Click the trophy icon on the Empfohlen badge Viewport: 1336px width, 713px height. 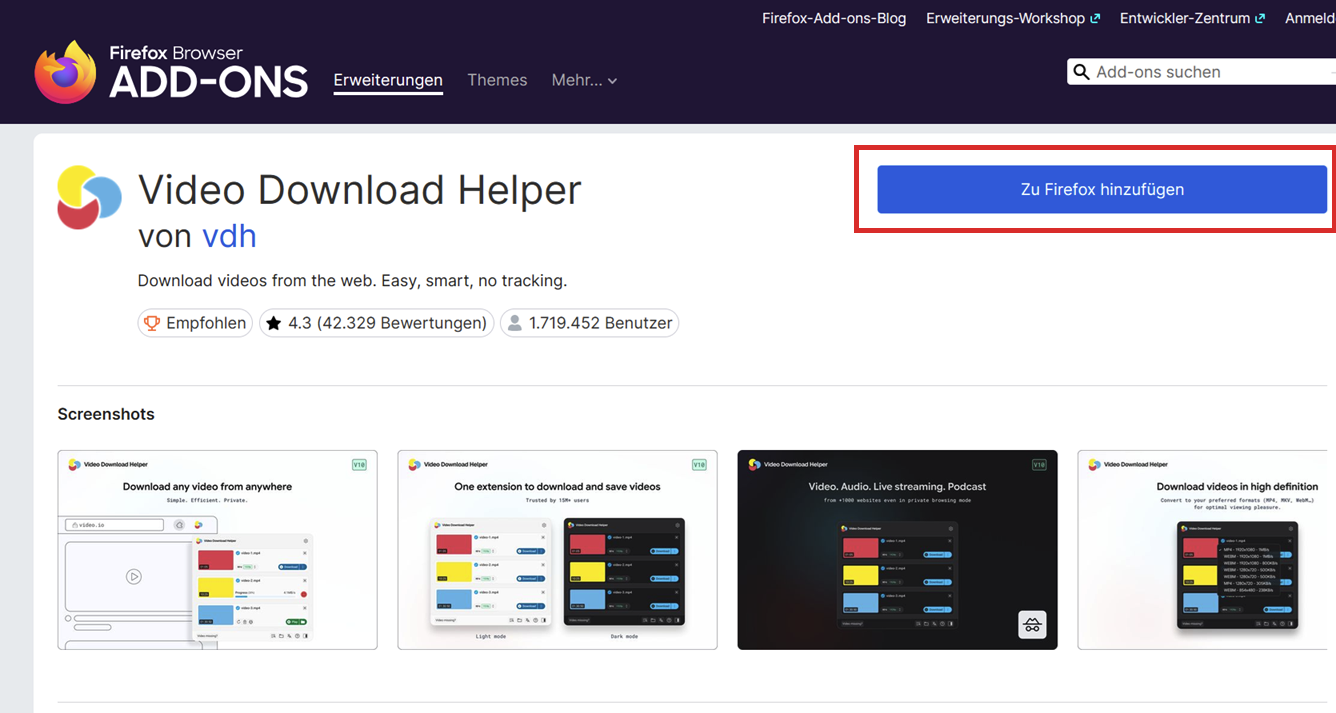coord(152,323)
